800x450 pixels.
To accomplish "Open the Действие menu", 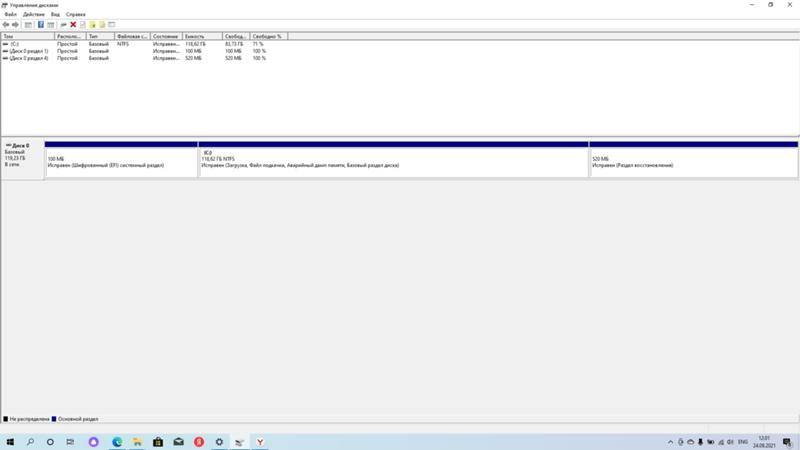I will click(34, 14).
